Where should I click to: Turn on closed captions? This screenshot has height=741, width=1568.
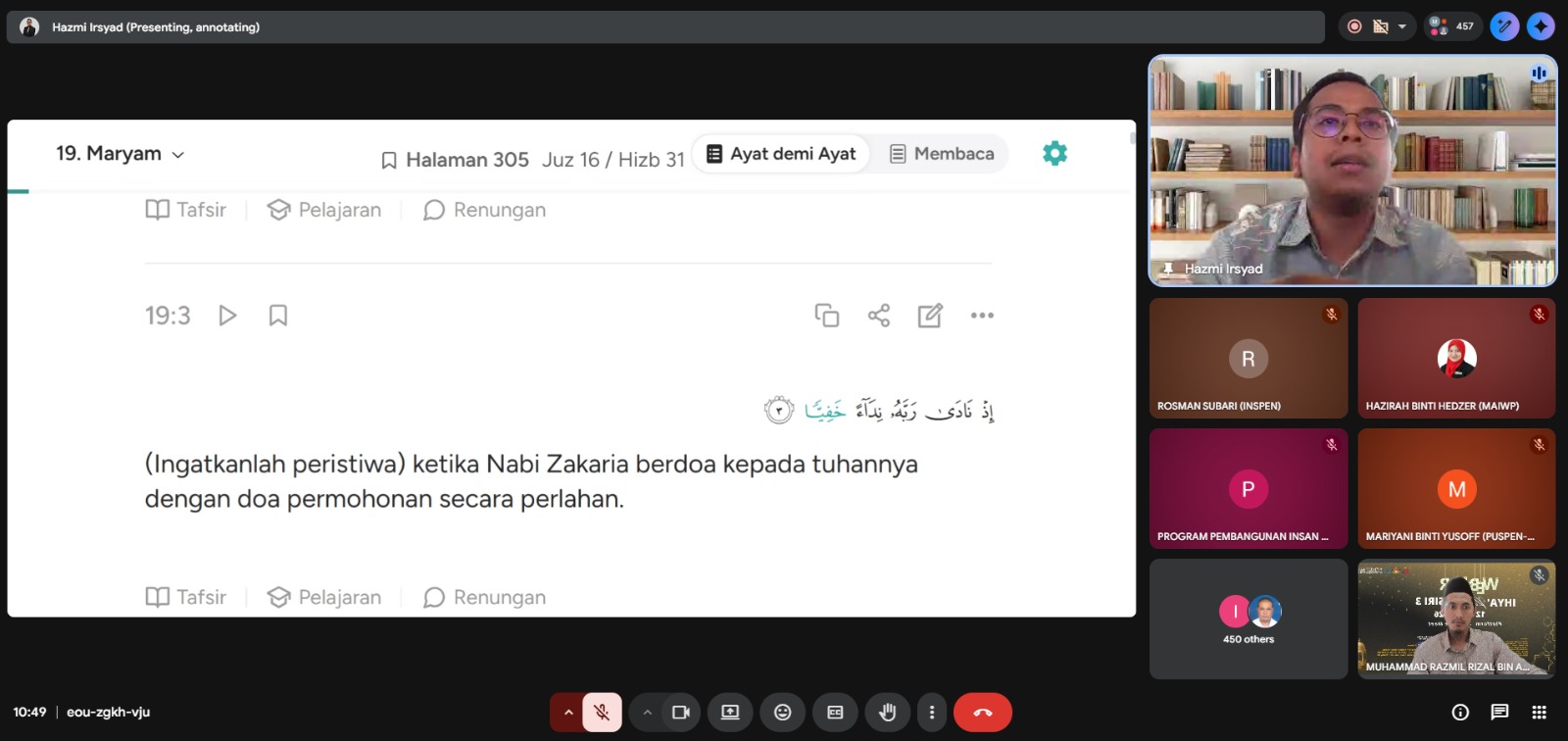[x=835, y=713]
